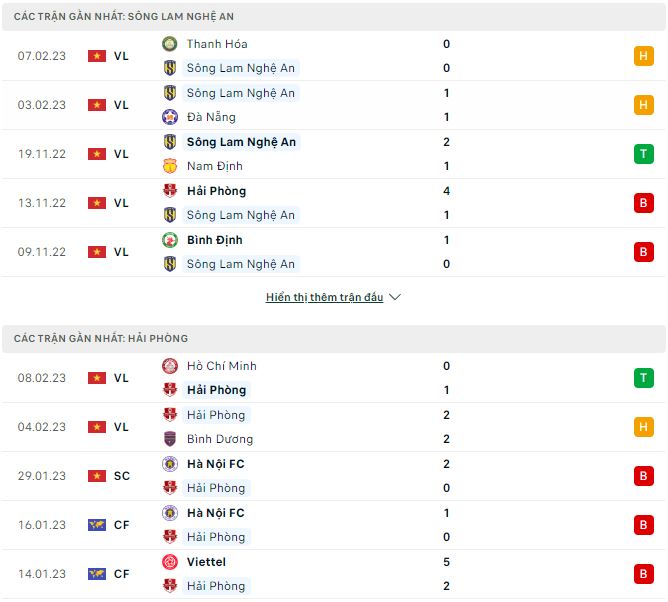Click the SC competition label on 29.01.23

pos(122,476)
